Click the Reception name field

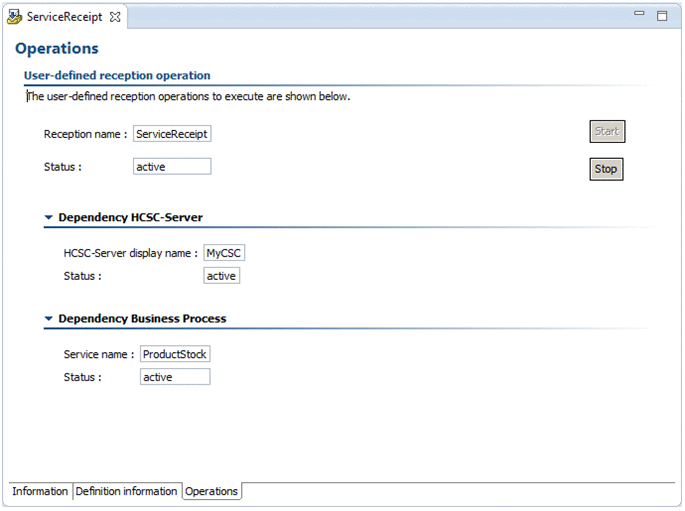172,133
